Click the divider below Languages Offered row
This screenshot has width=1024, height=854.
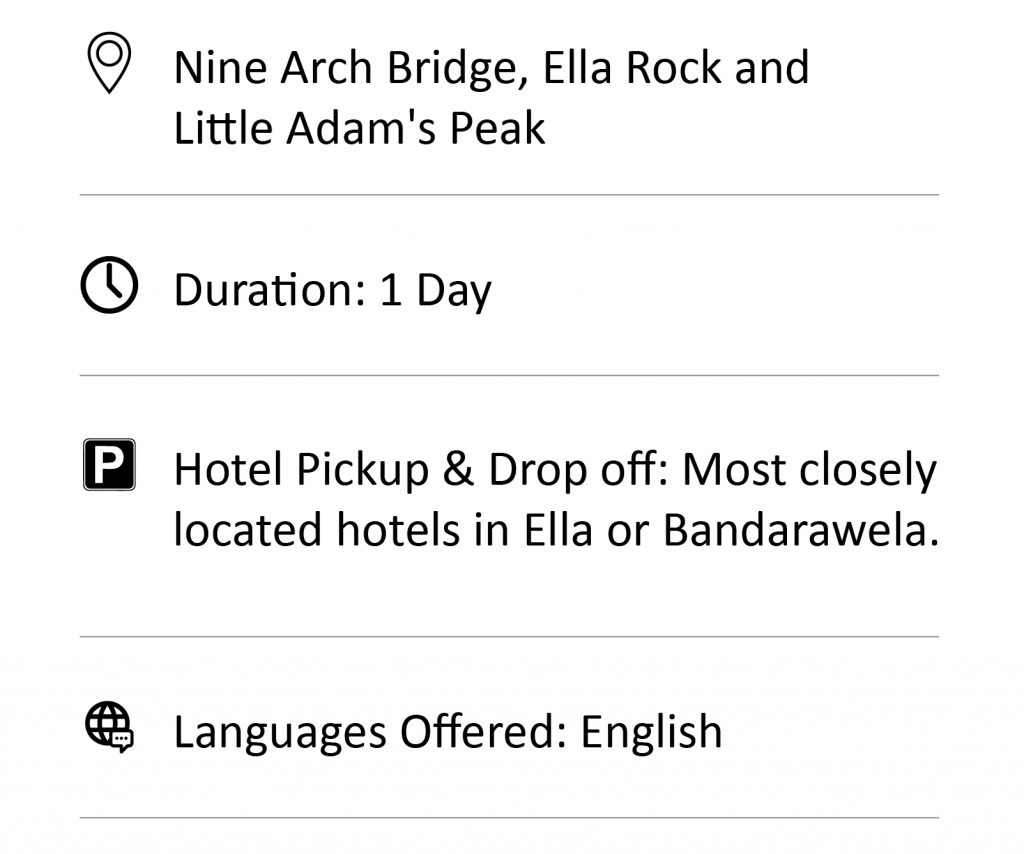pyautogui.click(x=509, y=817)
